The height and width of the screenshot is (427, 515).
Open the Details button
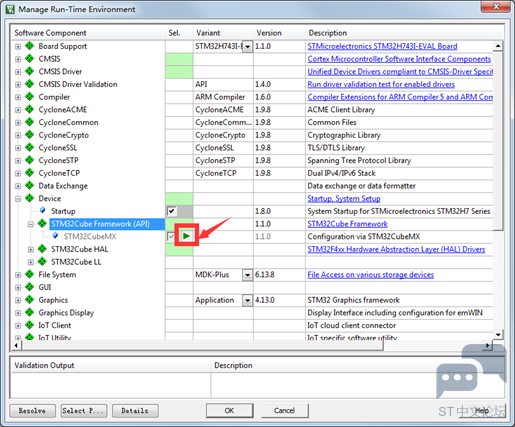(x=135, y=411)
